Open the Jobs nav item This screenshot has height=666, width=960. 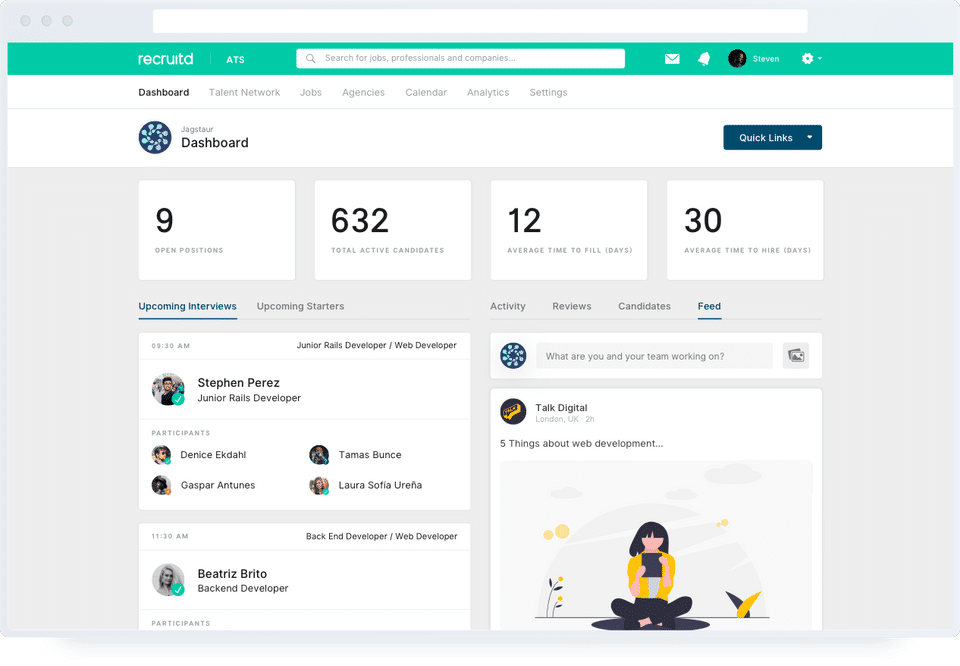pos(311,92)
